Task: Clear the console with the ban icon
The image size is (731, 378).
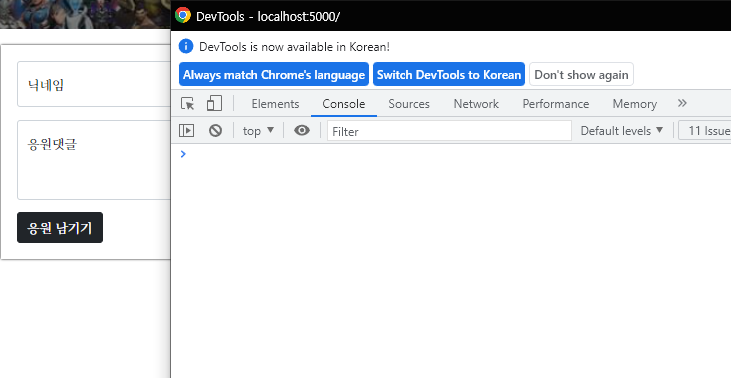Action: pos(215,131)
